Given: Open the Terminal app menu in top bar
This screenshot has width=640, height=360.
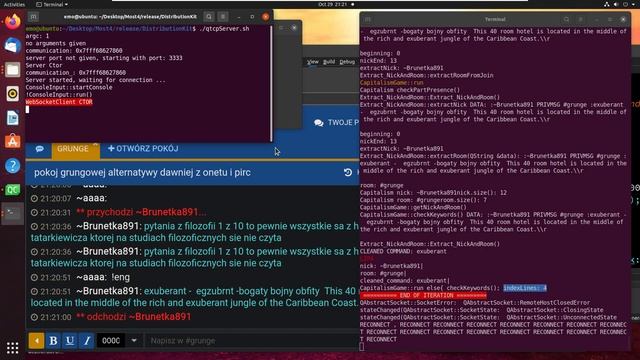Looking at the screenshot, I should (x=52, y=4).
